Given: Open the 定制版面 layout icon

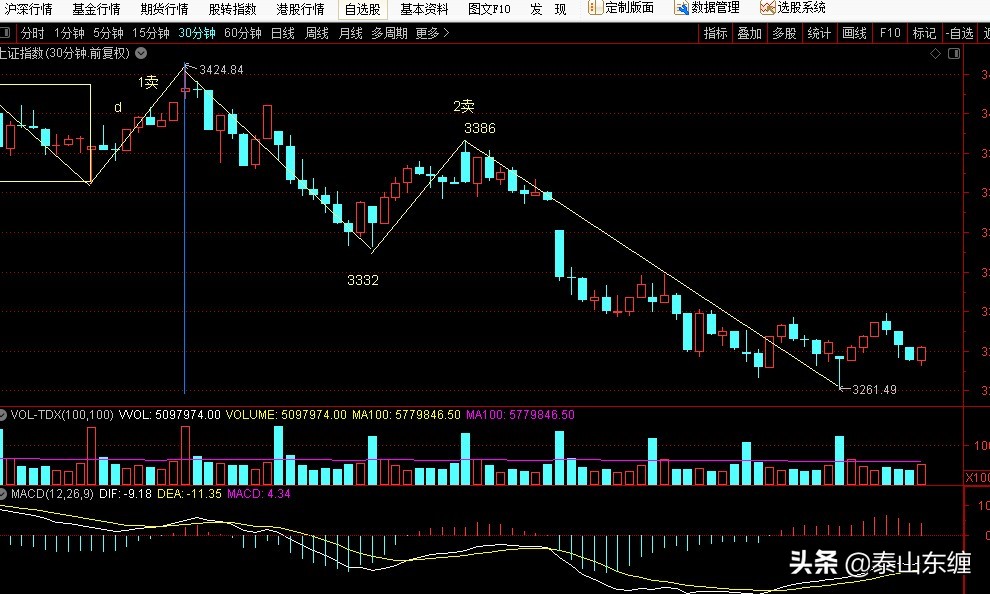Looking at the screenshot, I should point(595,8).
